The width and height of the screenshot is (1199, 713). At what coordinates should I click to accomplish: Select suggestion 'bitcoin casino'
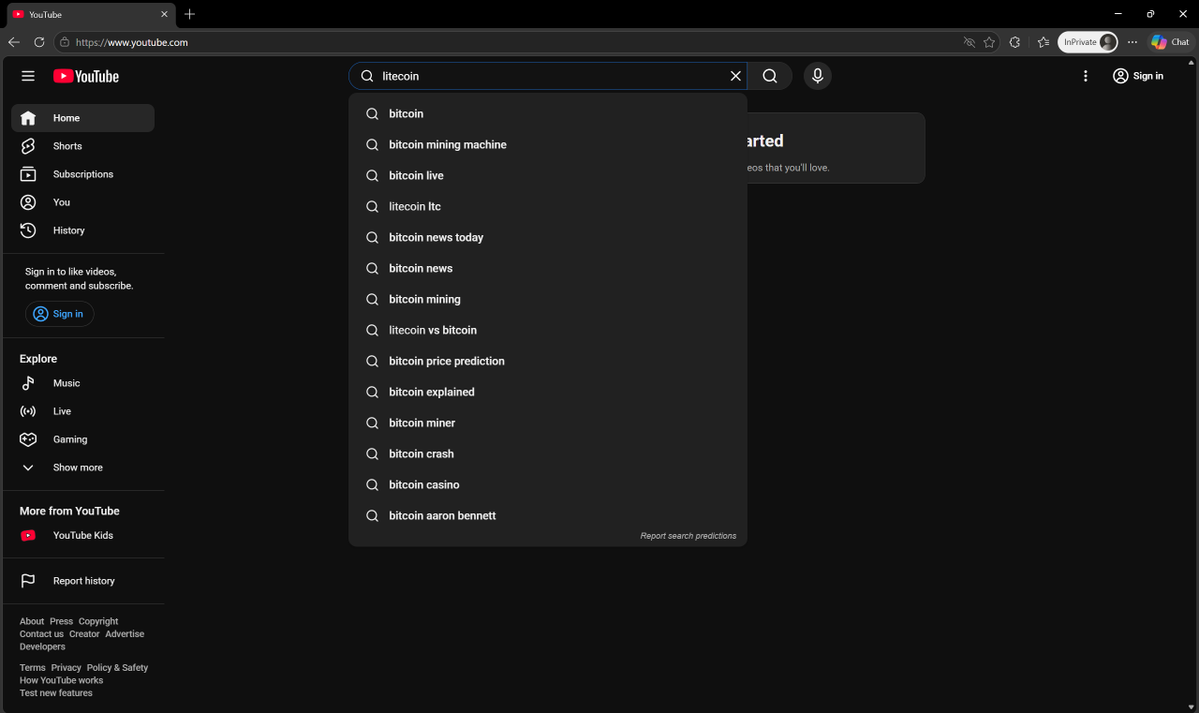(548, 485)
